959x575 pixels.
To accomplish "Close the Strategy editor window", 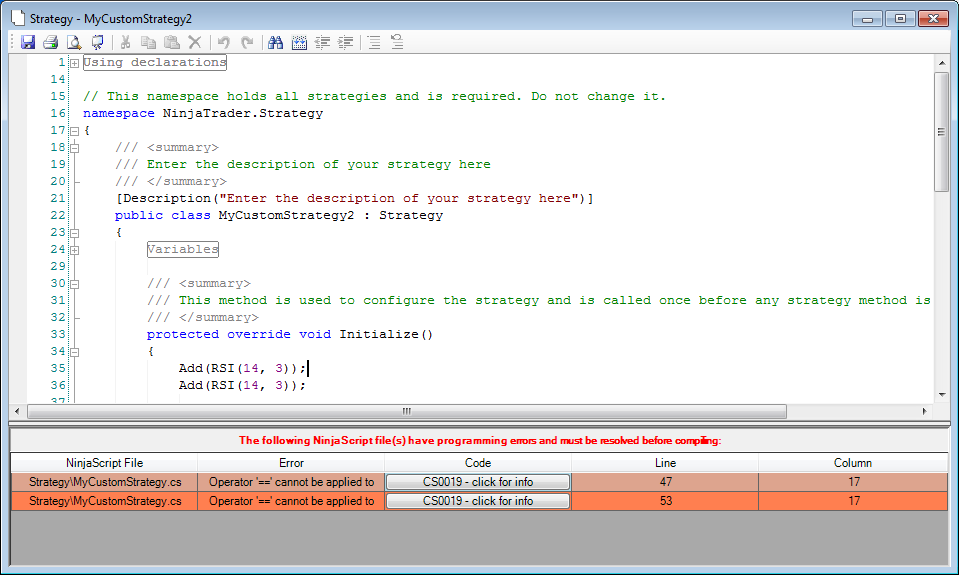I will coord(933,18).
